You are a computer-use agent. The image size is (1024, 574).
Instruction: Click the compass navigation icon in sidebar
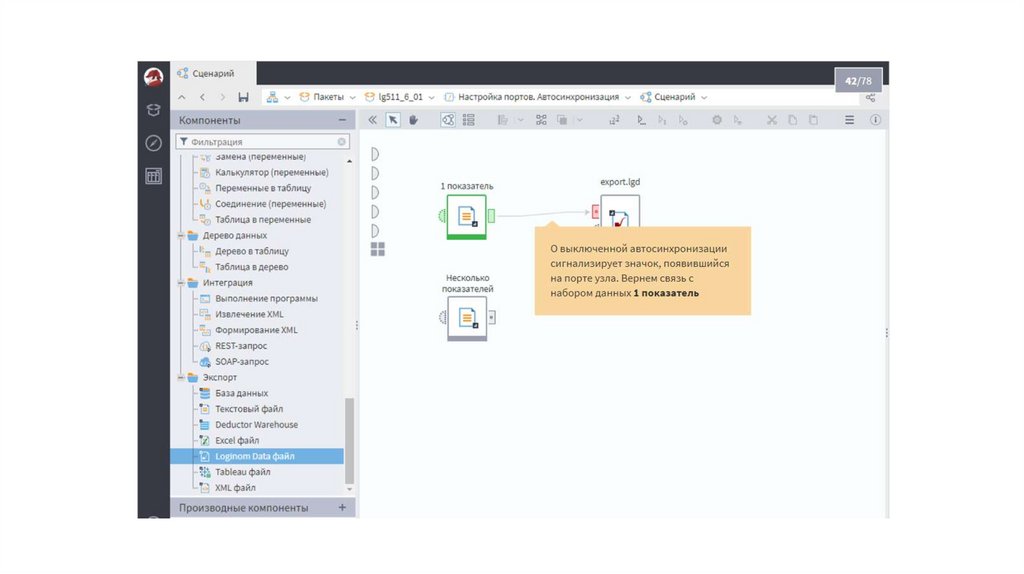153,143
